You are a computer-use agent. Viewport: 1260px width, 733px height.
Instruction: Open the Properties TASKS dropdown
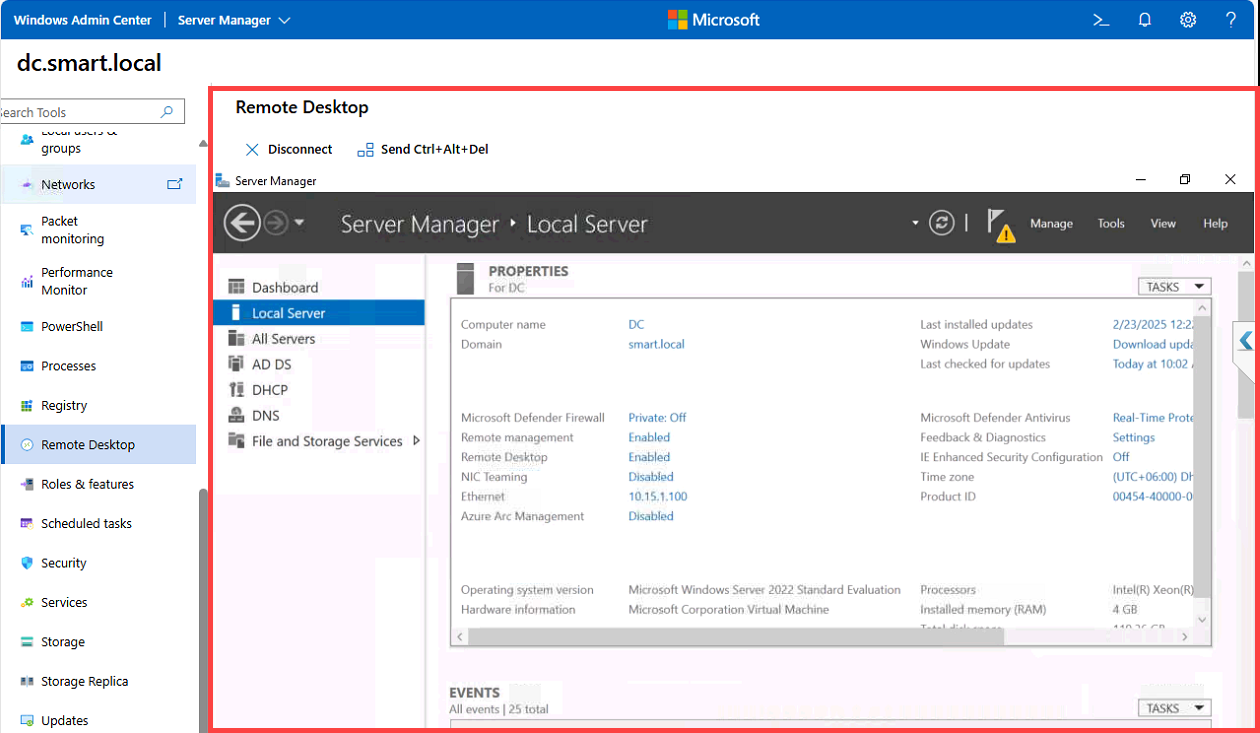point(1174,287)
